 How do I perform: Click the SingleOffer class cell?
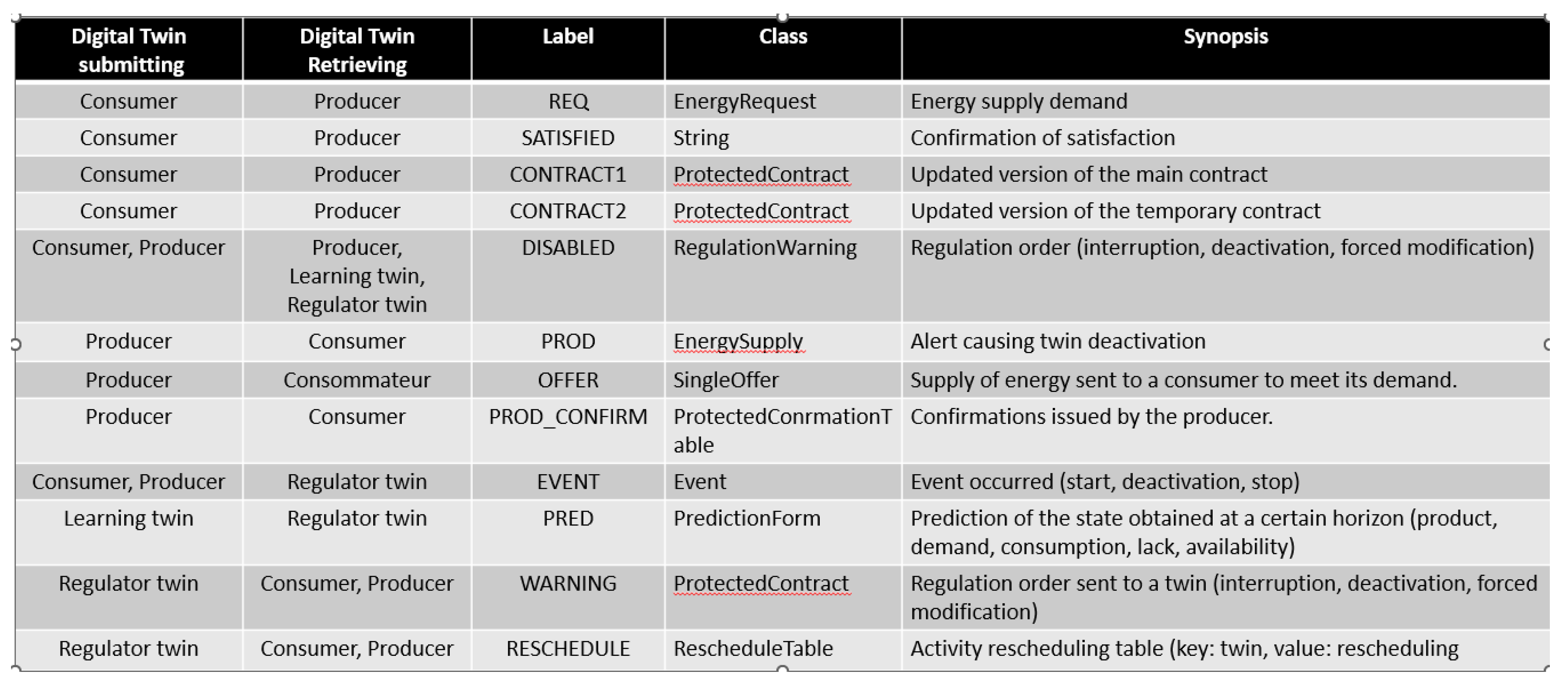(725, 380)
